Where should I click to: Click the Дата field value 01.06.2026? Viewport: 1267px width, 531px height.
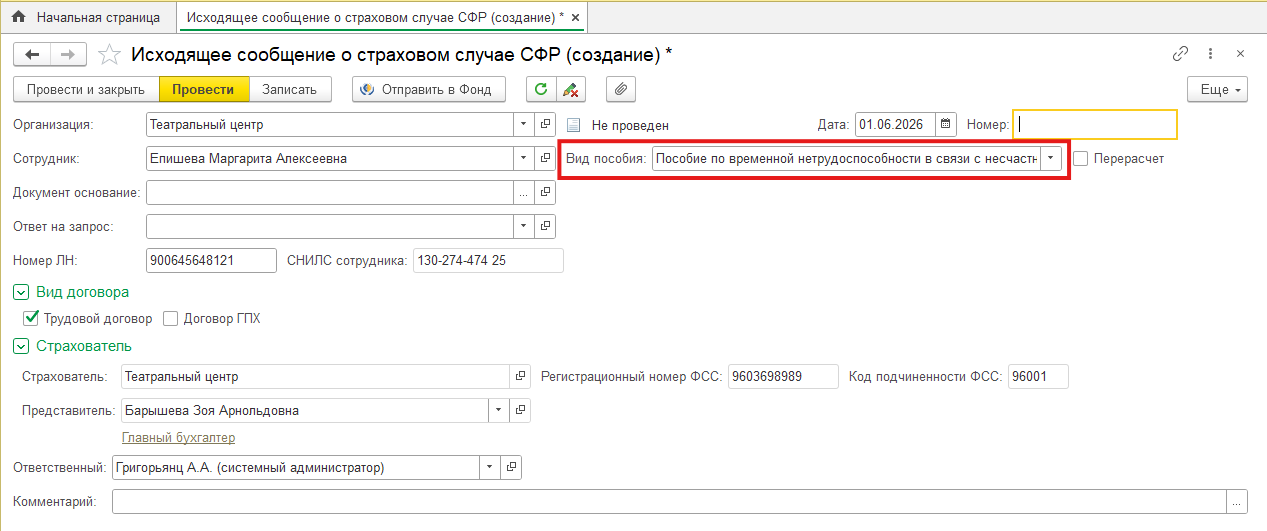[895, 125]
